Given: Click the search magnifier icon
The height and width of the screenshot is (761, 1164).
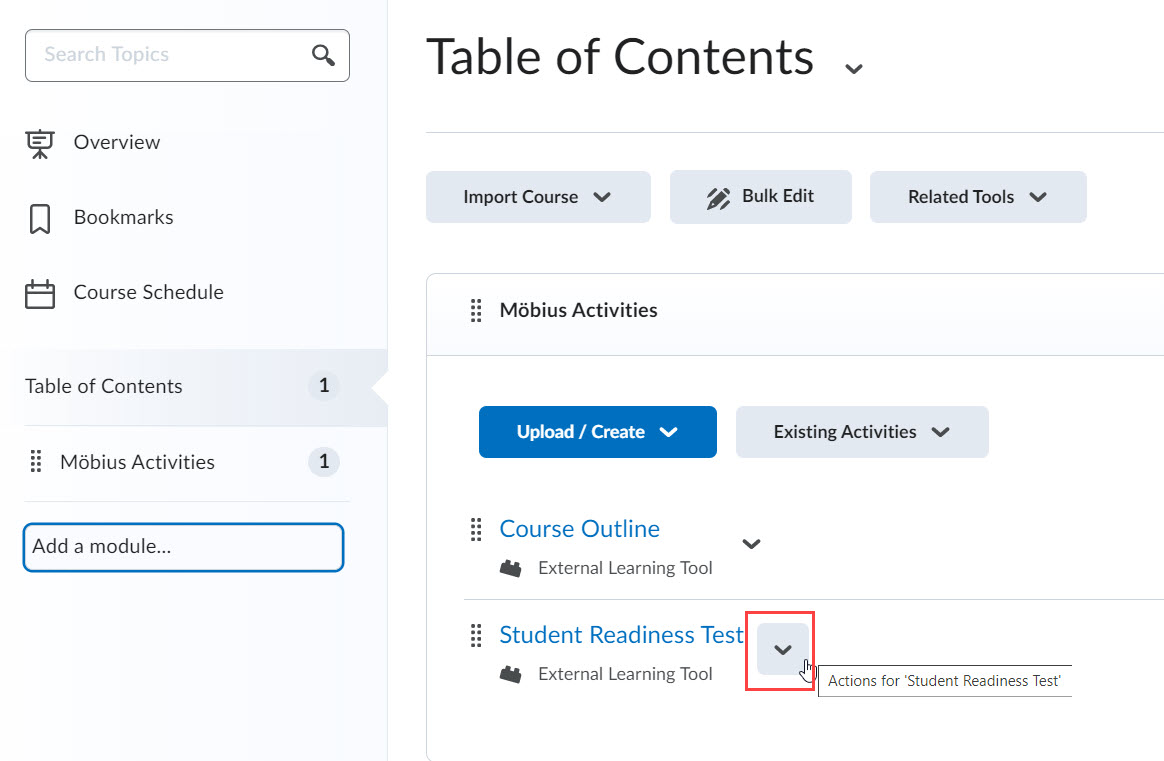Looking at the screenshot, I should [322, 55].
